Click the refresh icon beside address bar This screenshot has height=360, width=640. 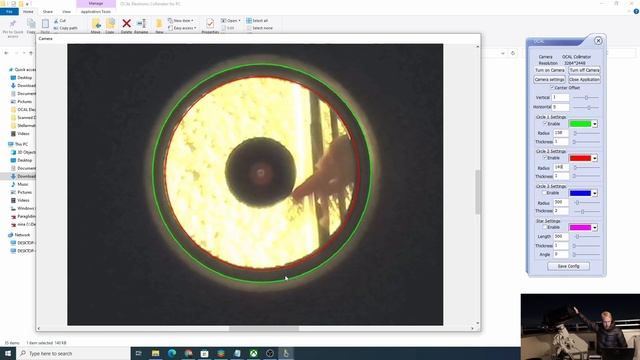513,53
